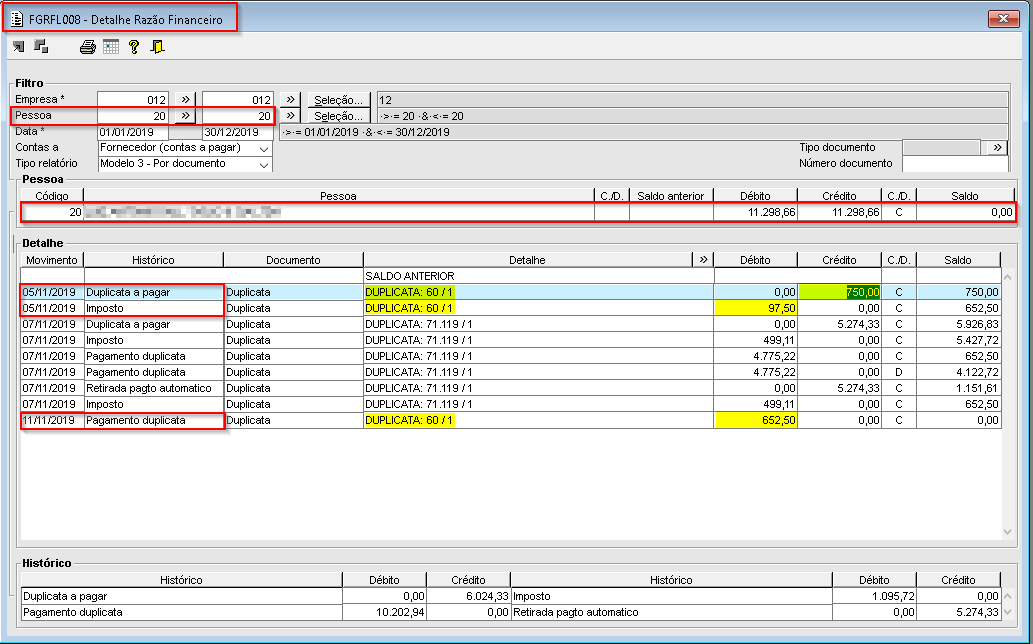Click the printer icon in the toolbar

88,47
